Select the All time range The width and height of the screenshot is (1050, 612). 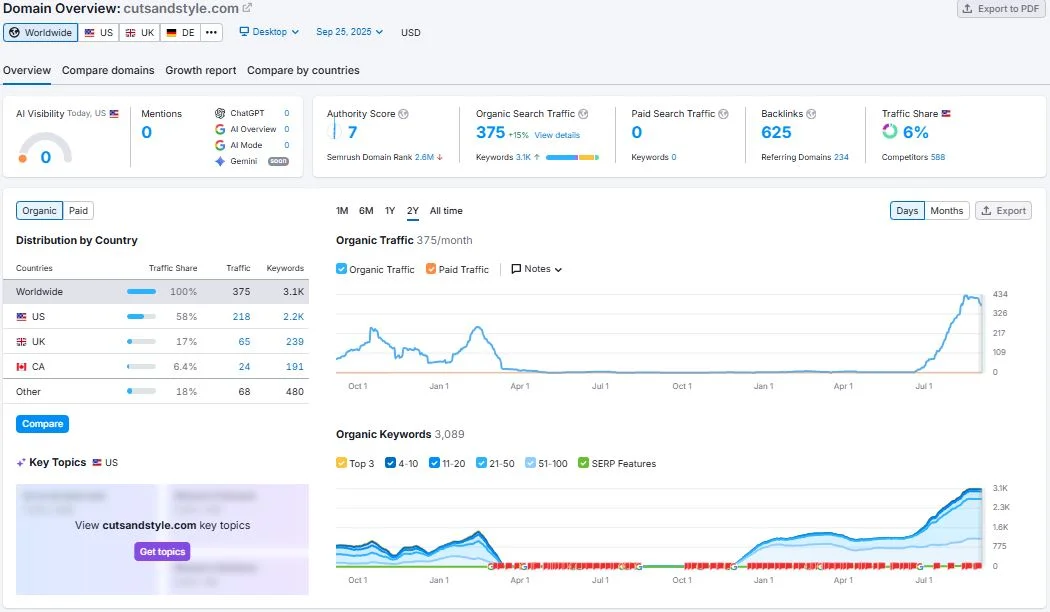(446, 210)
